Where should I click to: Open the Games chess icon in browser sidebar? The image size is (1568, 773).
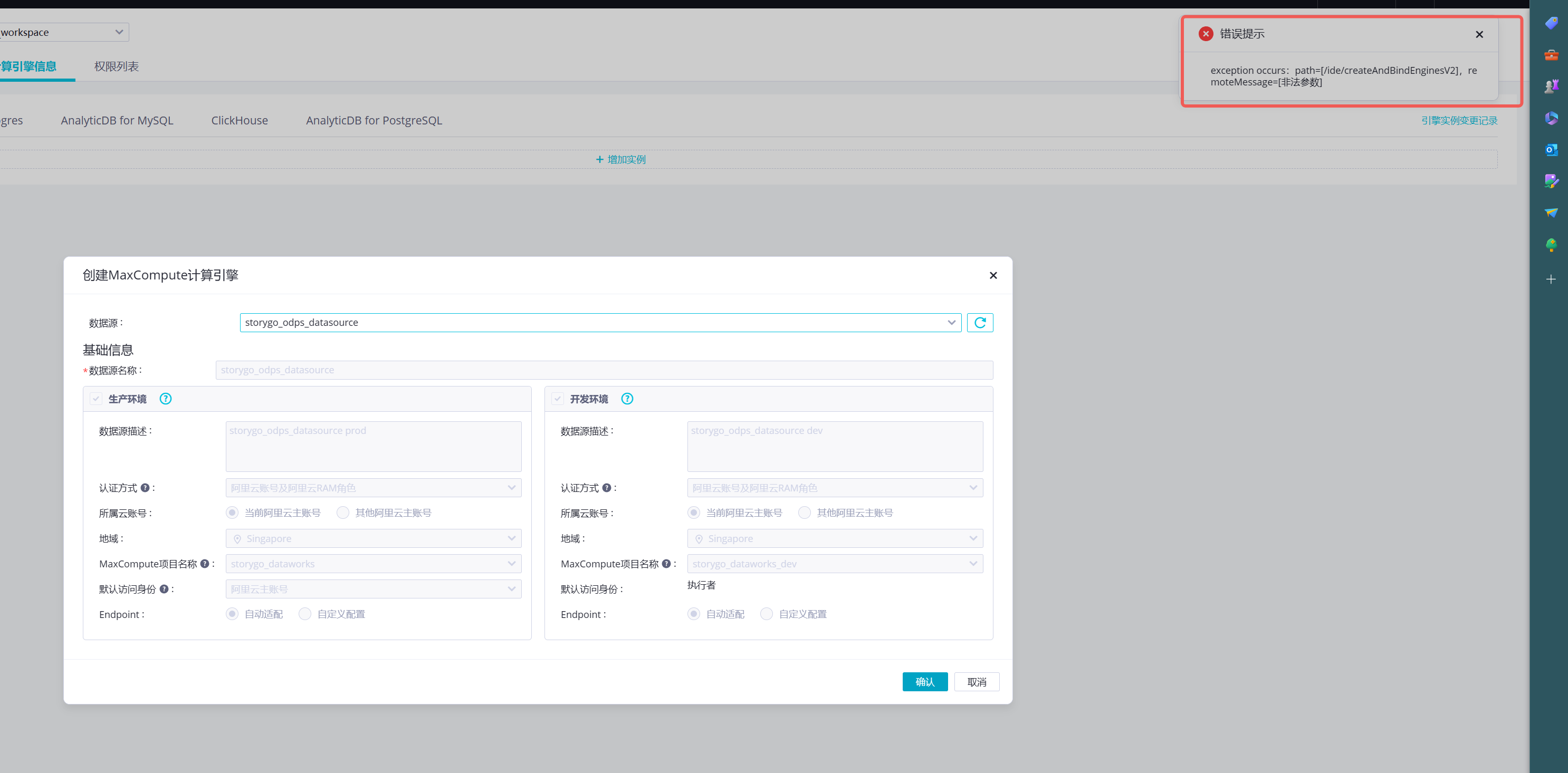(1551, 86)
